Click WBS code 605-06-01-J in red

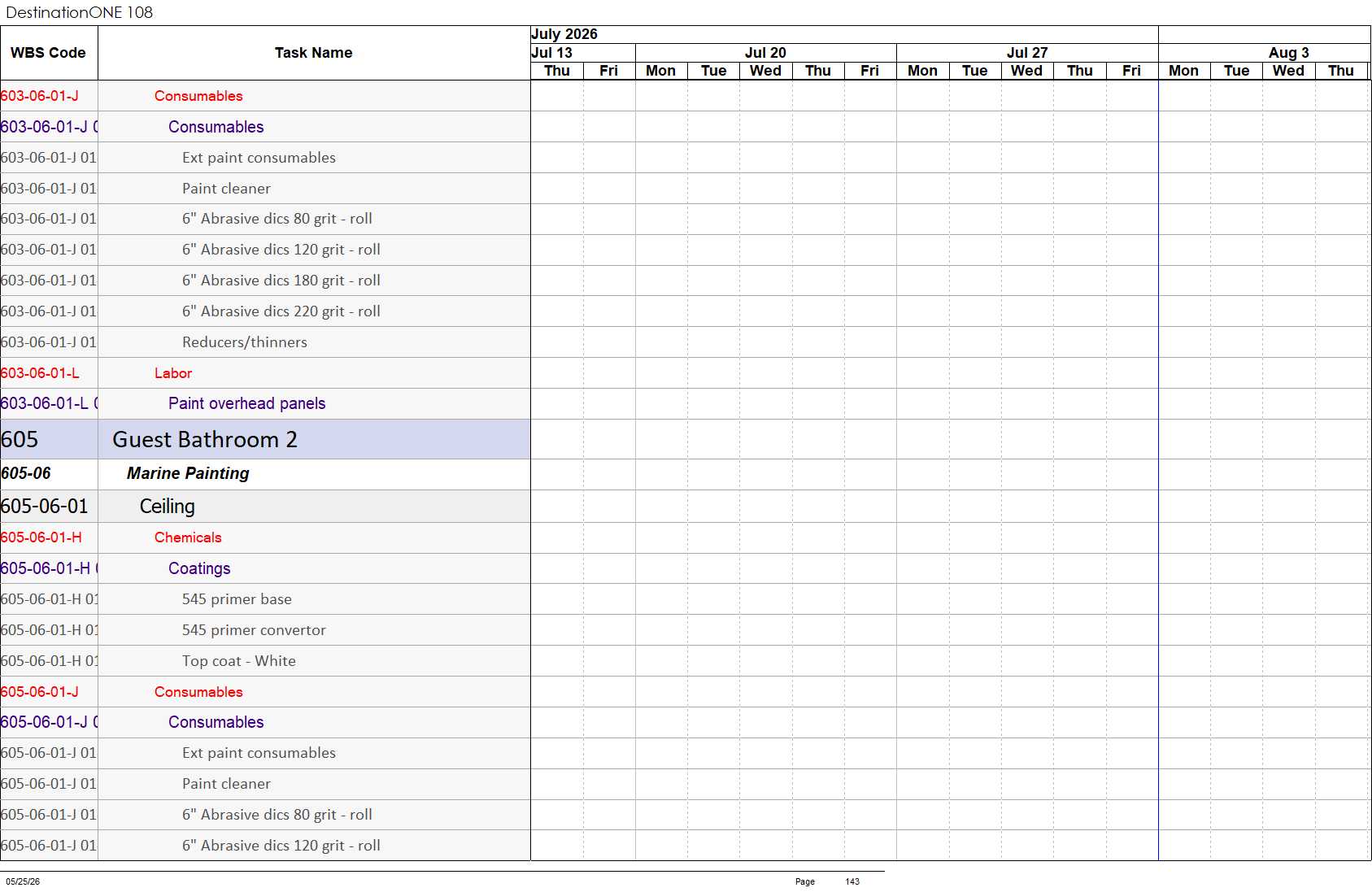pos(40,692)
